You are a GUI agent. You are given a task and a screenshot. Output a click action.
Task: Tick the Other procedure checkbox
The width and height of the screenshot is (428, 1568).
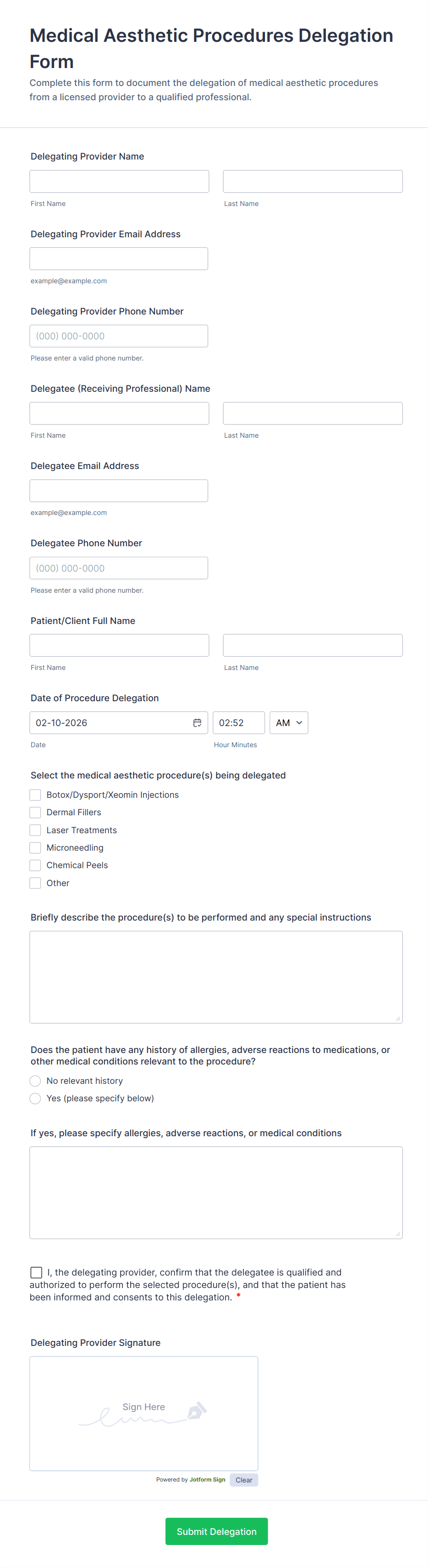click(35, 883)
